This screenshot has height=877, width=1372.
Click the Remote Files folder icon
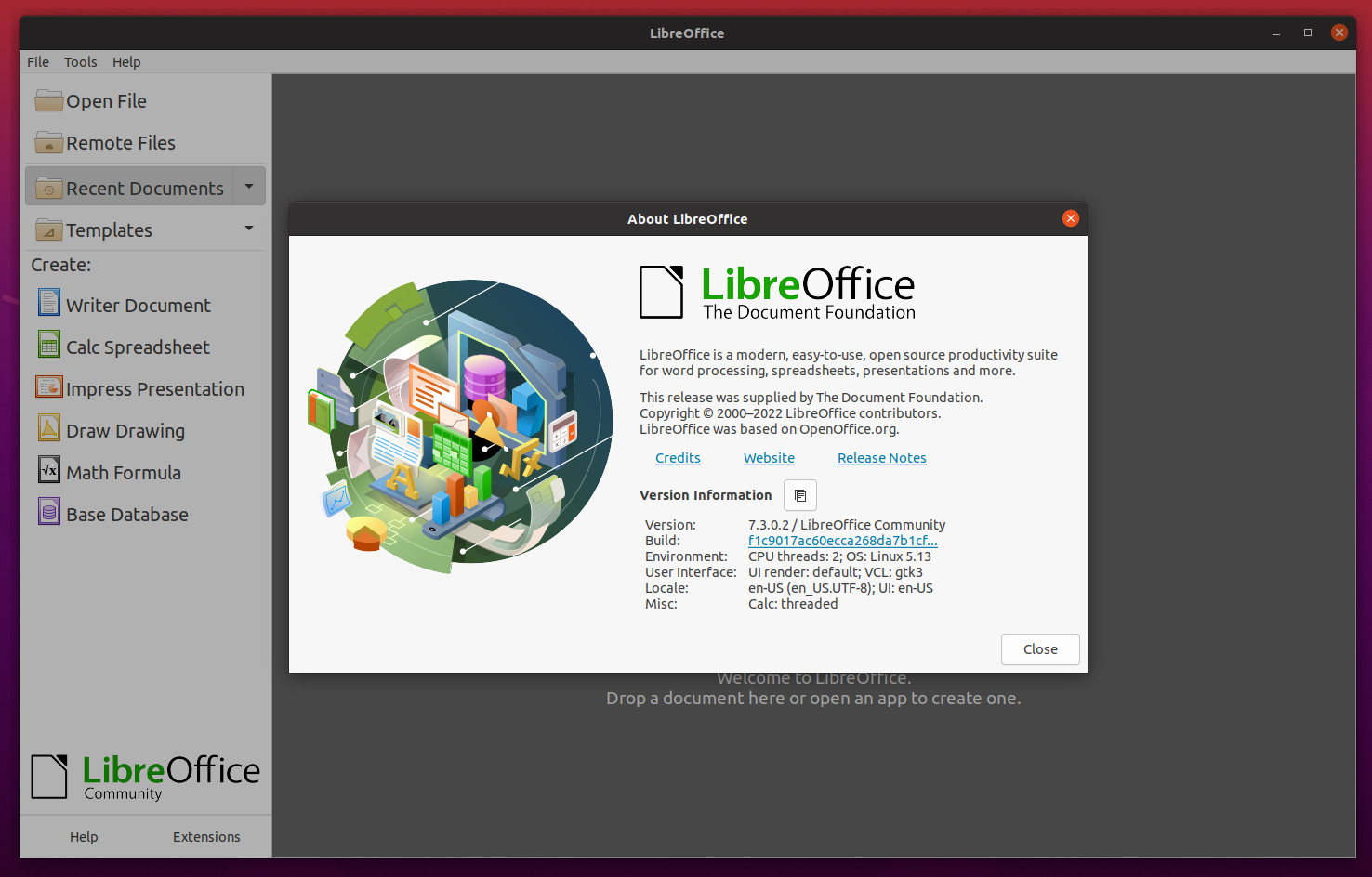point(49,142)
